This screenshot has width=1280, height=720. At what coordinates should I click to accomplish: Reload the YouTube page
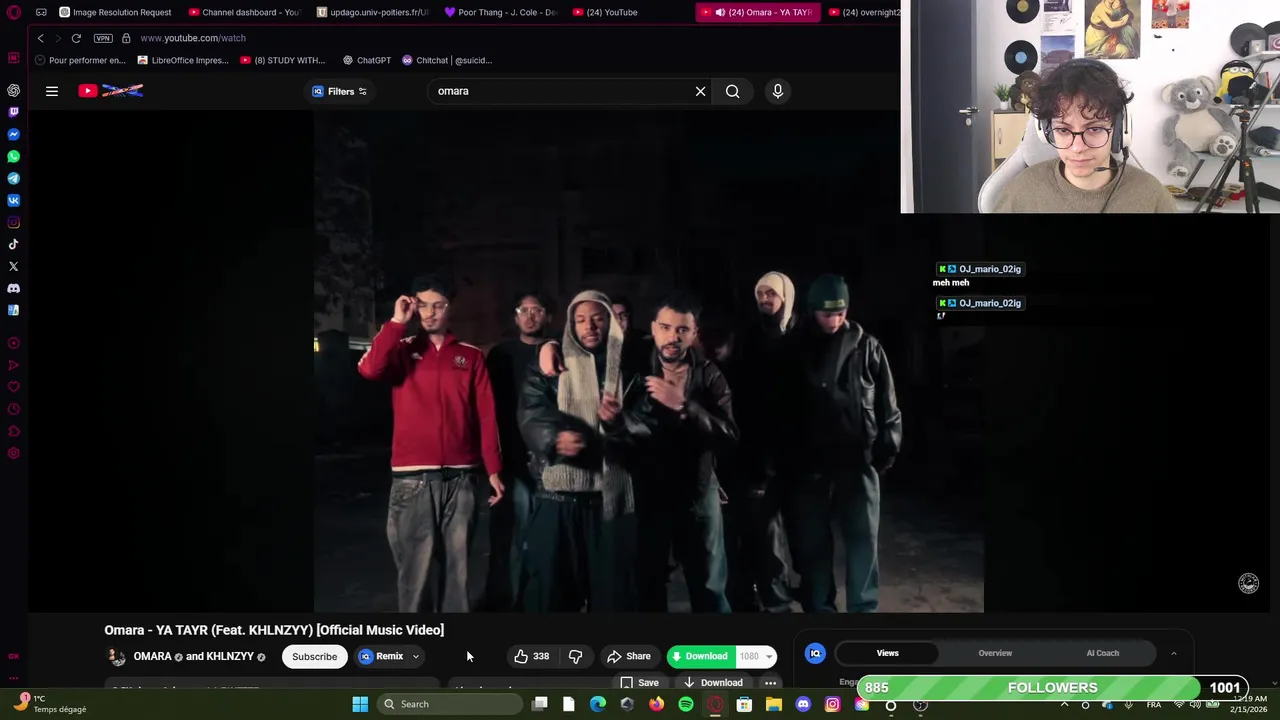pos(76,38)
